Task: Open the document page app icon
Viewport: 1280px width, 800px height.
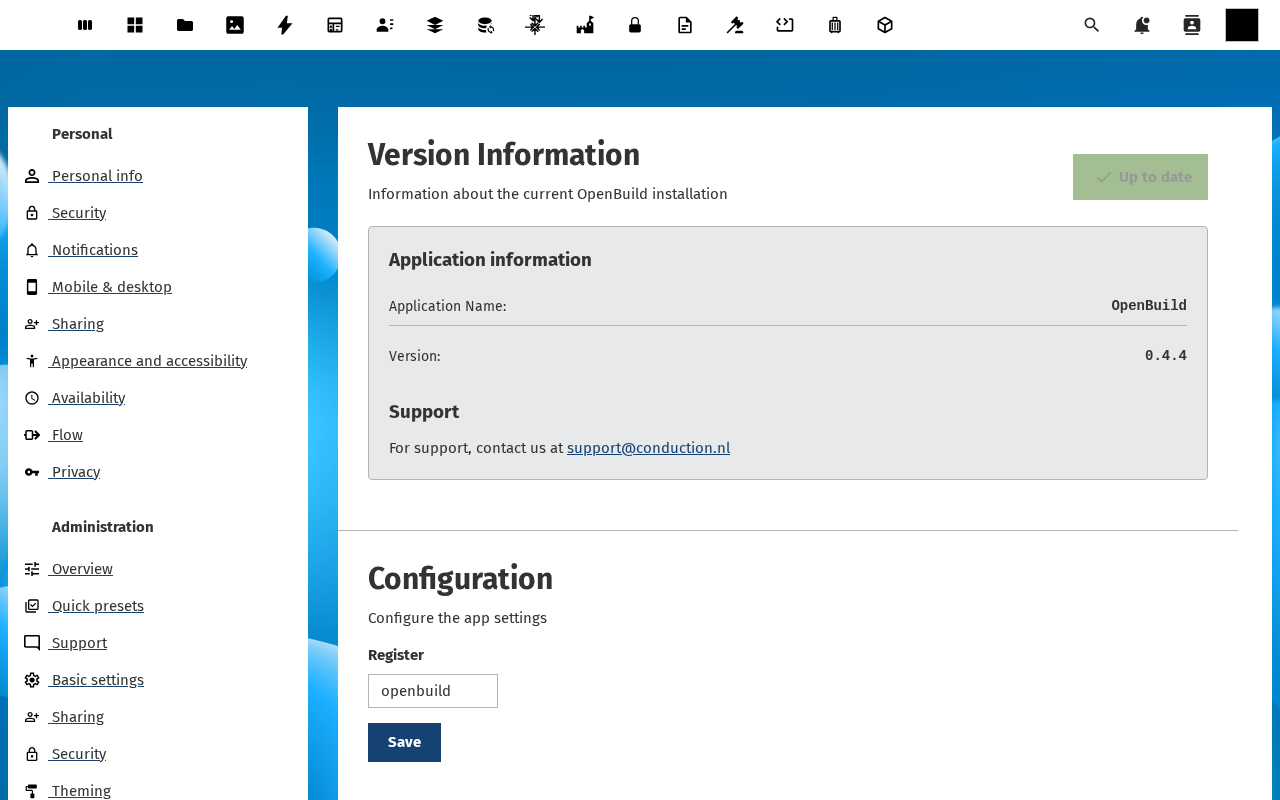Action: (685, 25)
